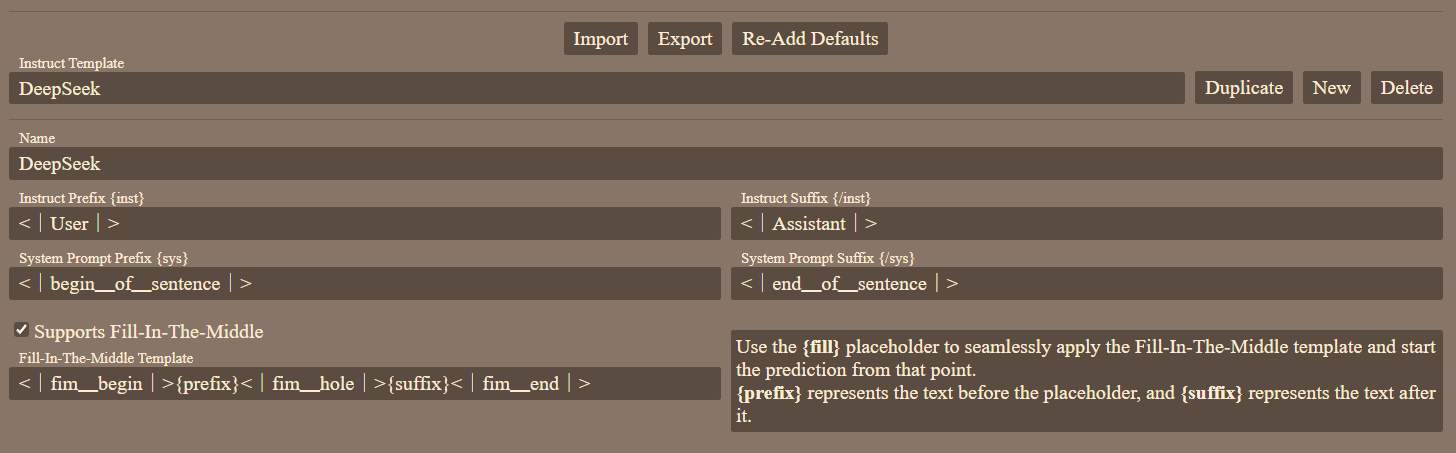Uncheck Supports Fill-In-The-Middle checkbox

click(21, 330)
